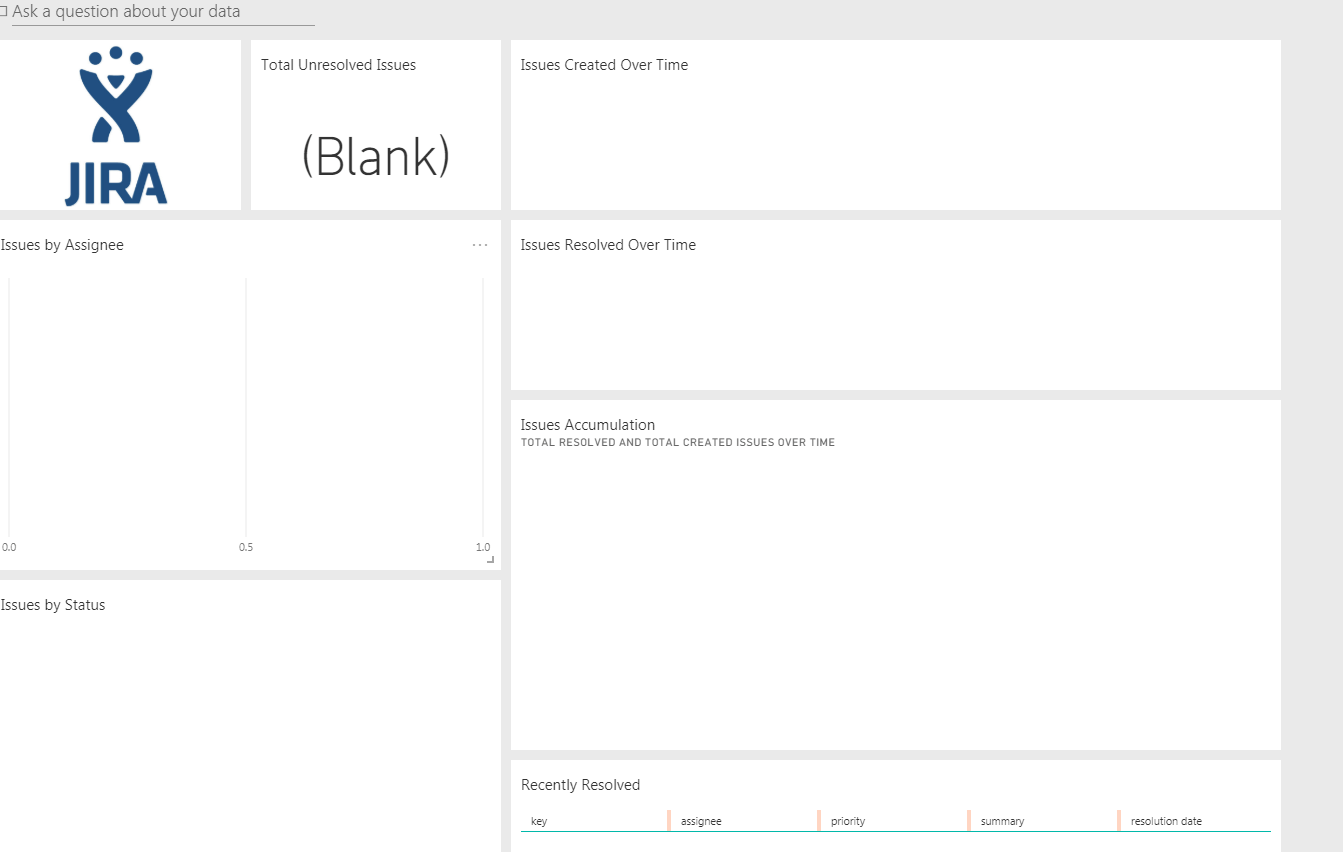
Task: Click the 'Ask a question about your data' field
Action: tap(163, 13)
